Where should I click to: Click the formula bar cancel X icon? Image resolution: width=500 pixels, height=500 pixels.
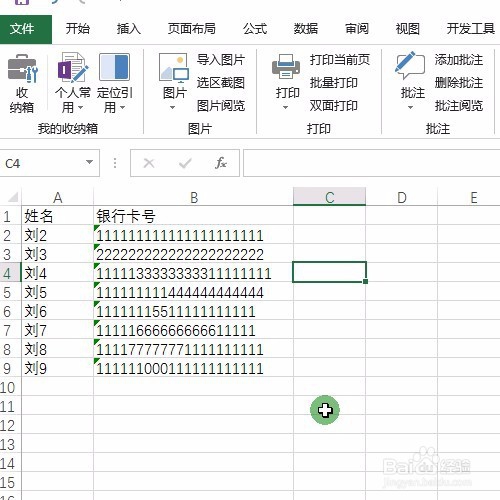point(149,163)
